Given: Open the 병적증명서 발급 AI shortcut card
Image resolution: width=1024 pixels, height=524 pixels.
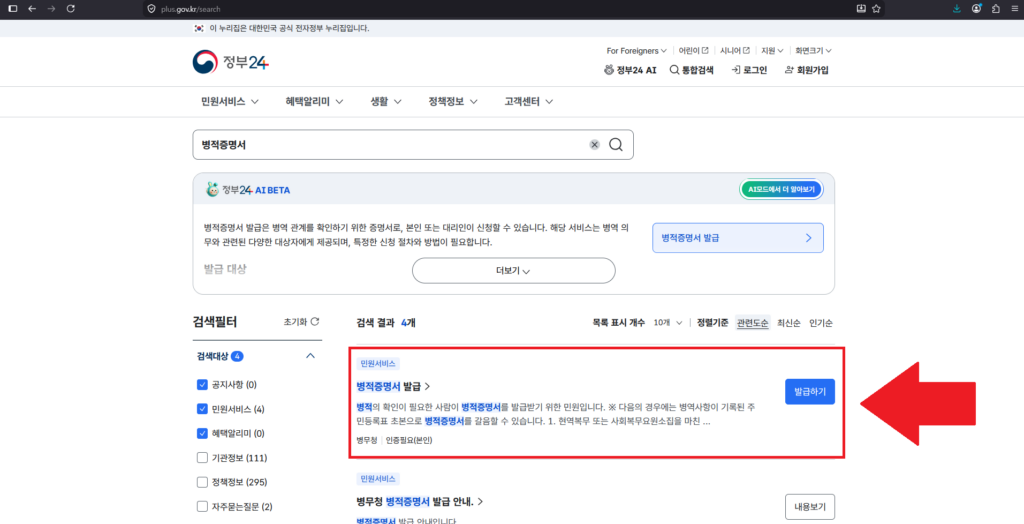Looking at the screenshot, I should point(738,238).
